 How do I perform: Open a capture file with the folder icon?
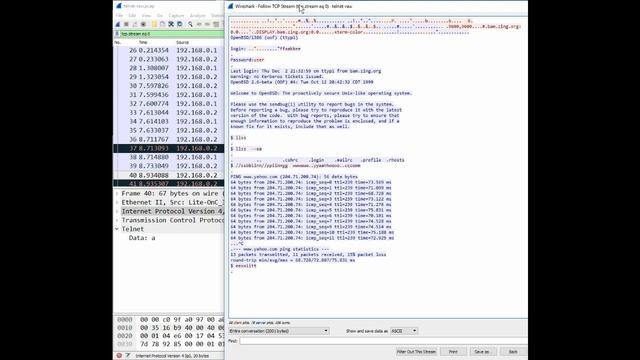pyautogui.click(x=154, y=24)
